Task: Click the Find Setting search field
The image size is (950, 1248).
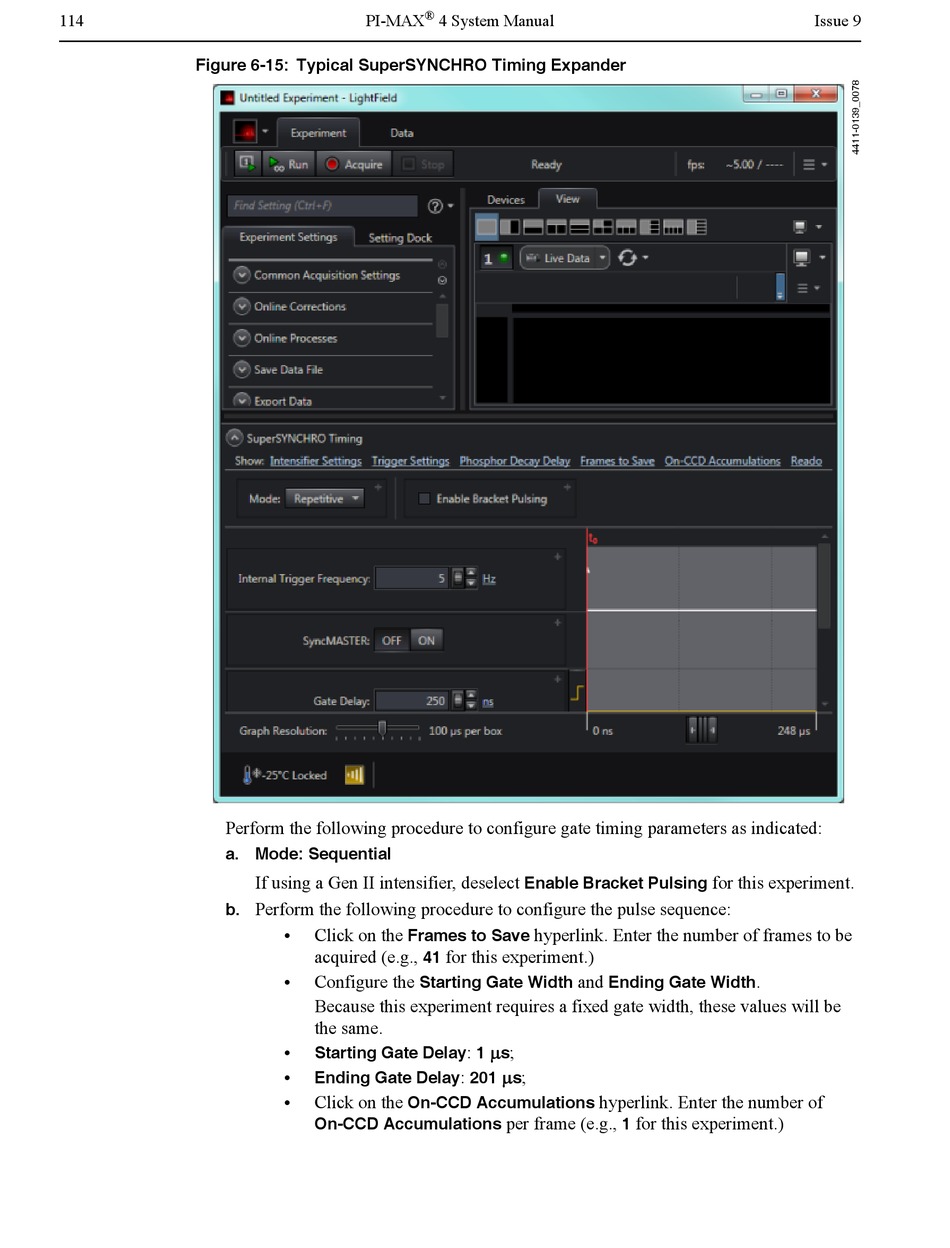Action: point(322,206)
